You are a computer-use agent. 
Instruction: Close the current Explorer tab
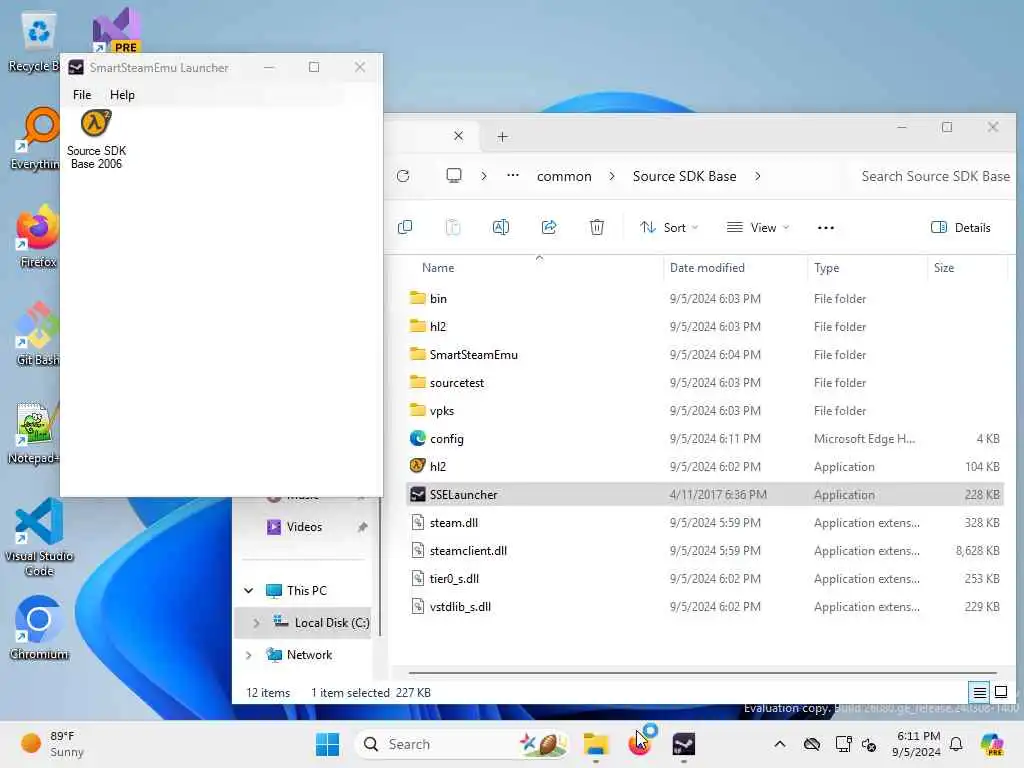pos(458,136)
